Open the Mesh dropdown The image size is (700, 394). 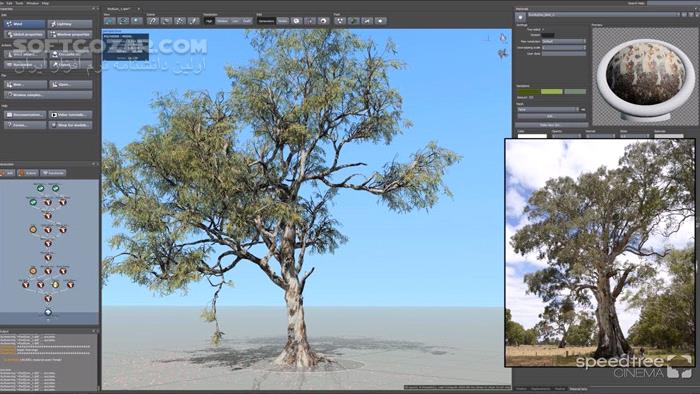click(x=548, y=109)
